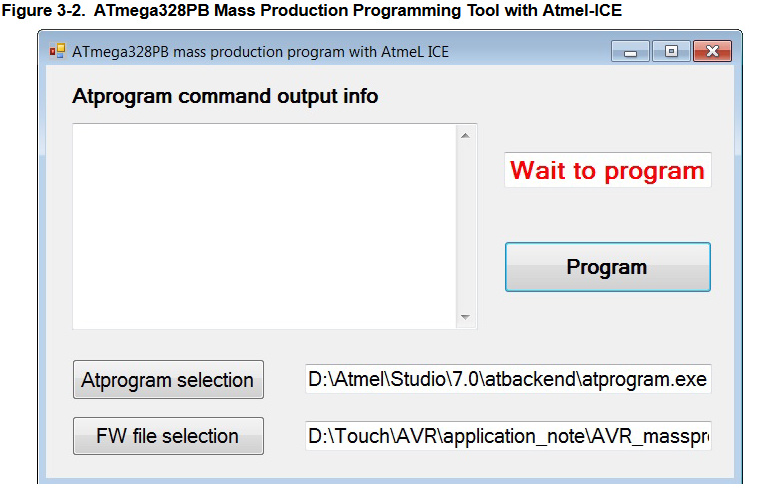
Task: Close the mass production program window
Action: [712, 51]
